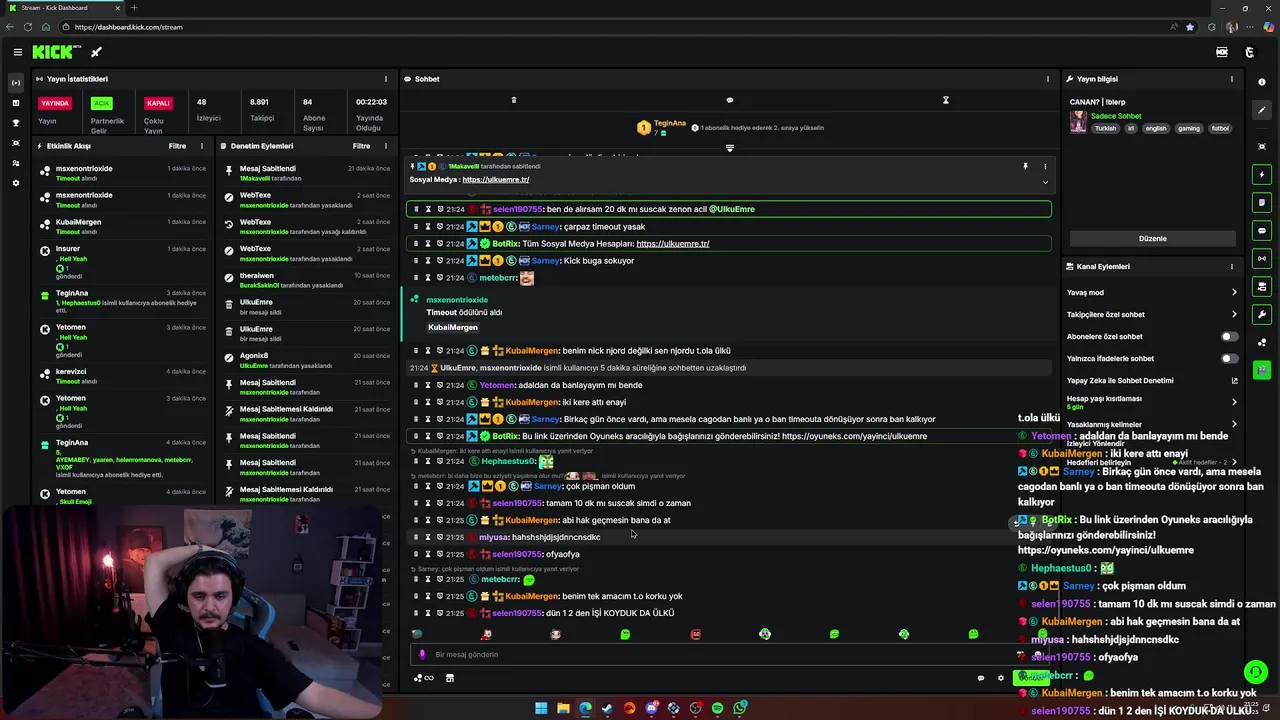The height and width of the screenshot is (720, 1280).
Task: Open a new browser tab
Action: click(134, 8)
